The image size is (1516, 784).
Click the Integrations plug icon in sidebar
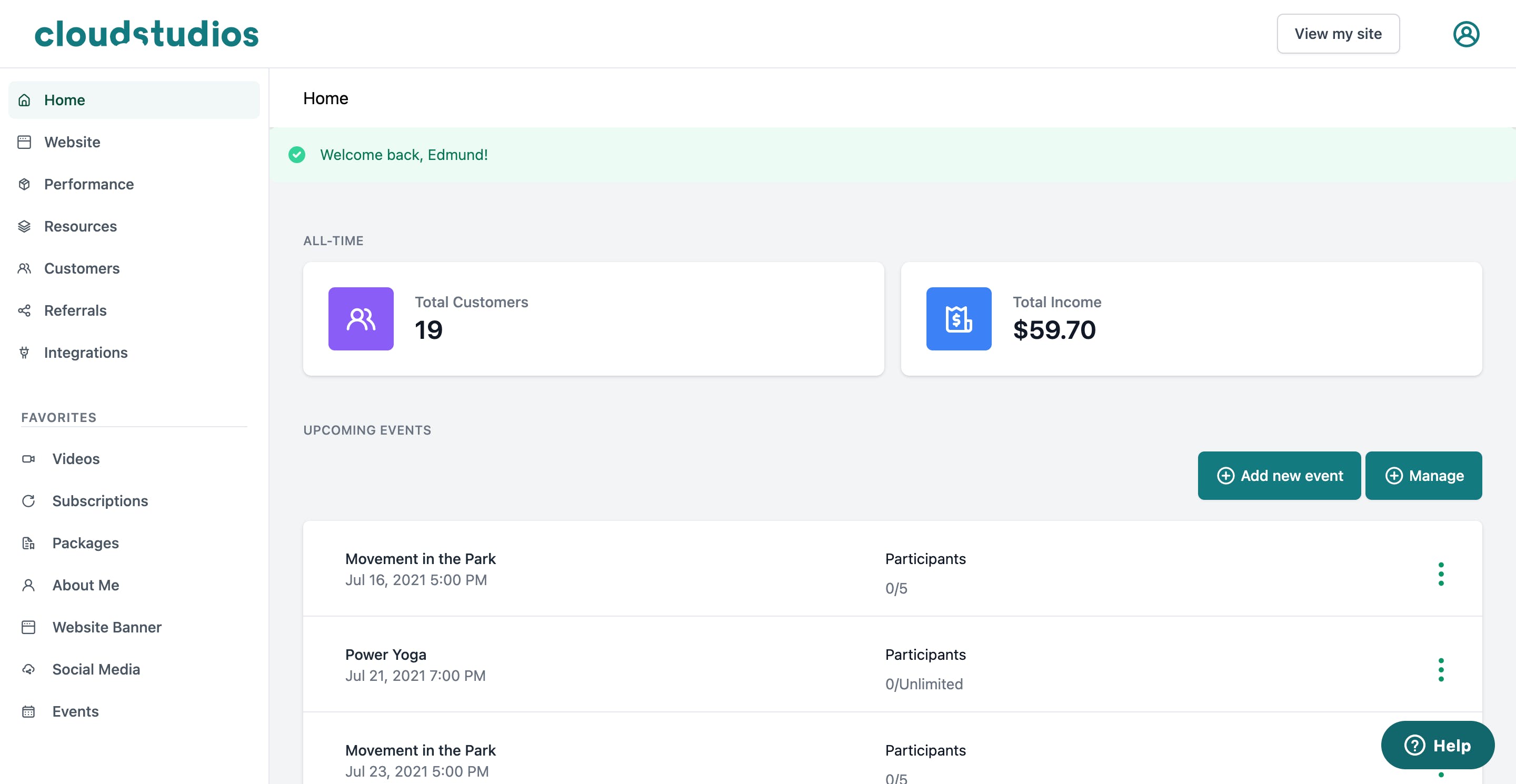(24, 353)
